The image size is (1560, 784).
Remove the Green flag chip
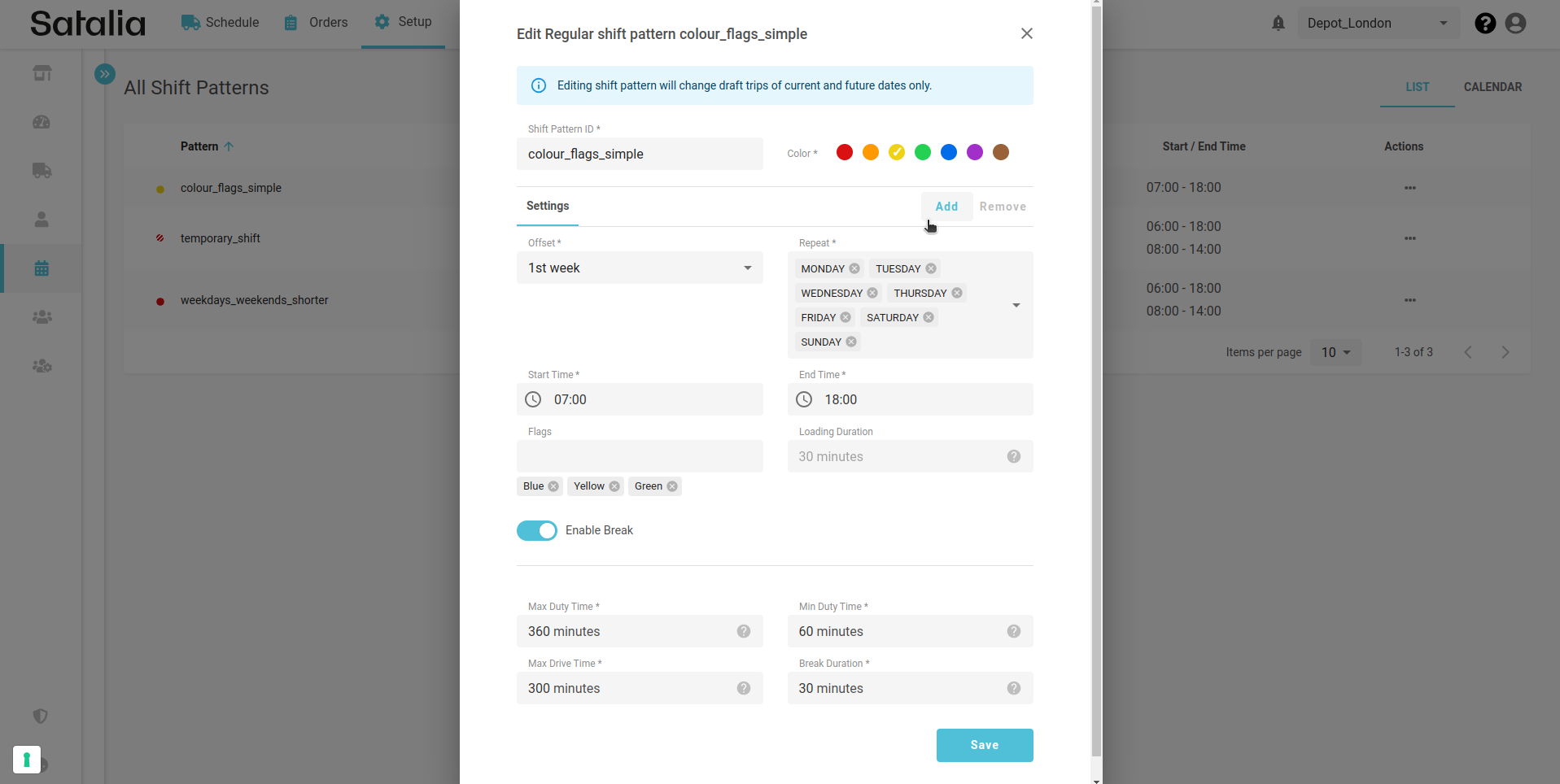tap(672, 486)
